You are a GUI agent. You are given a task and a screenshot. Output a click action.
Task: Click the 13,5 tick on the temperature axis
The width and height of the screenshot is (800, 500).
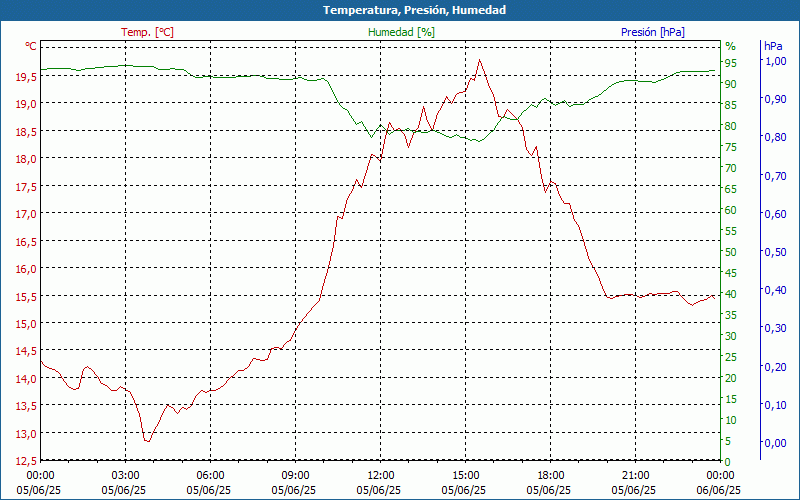pyautogui.click(x=26, y=407)
